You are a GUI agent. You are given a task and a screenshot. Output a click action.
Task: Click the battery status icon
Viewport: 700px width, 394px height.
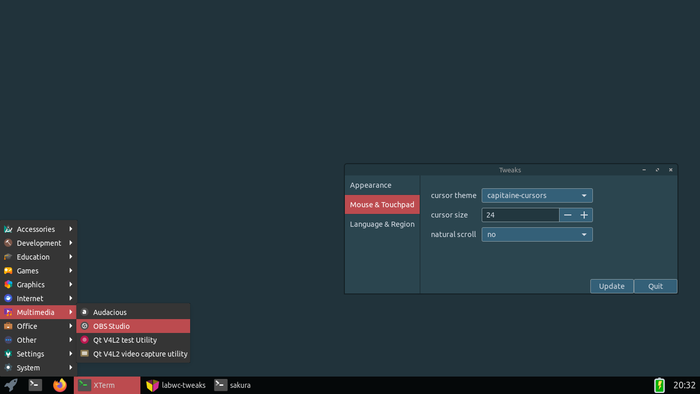pyautogui.click(x=659, y=385)
